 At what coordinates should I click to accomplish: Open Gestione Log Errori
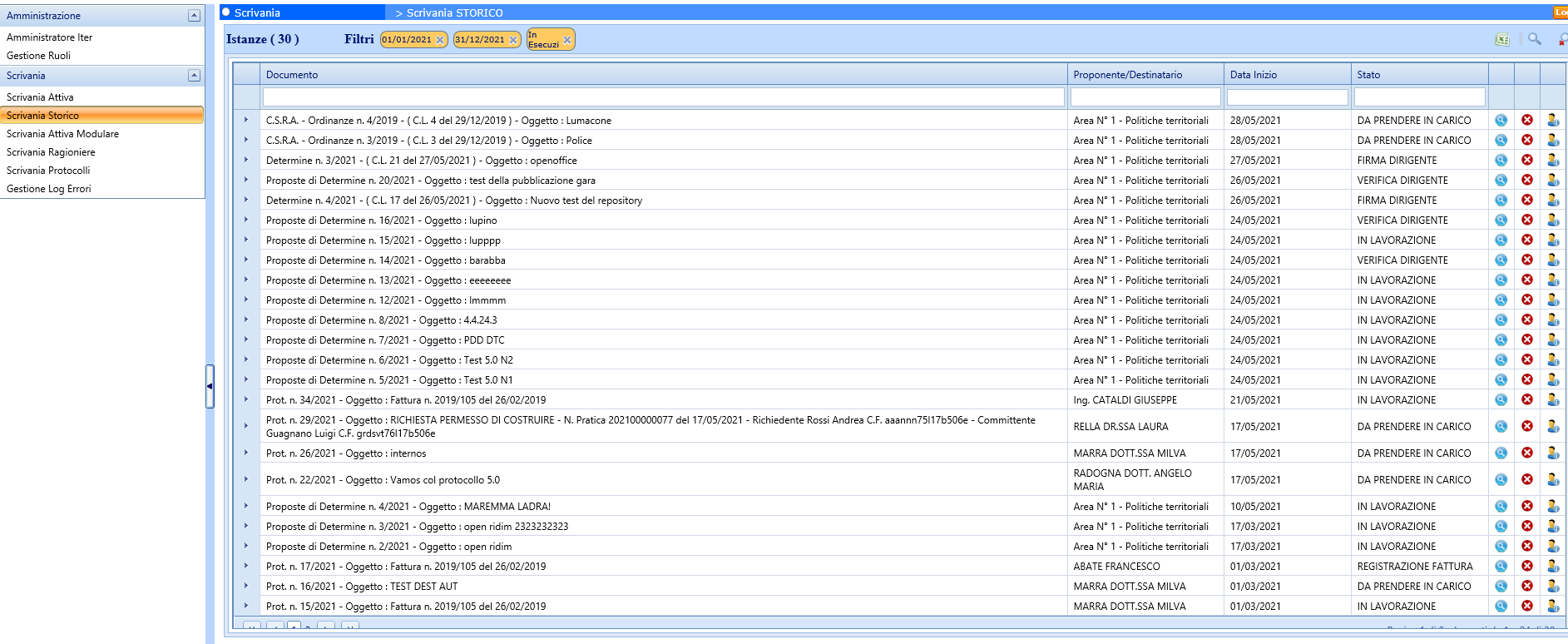point(49,189)
